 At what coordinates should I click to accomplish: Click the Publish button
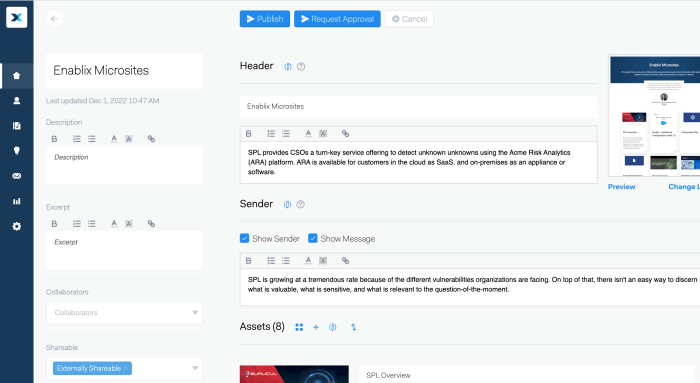point(265,19)
